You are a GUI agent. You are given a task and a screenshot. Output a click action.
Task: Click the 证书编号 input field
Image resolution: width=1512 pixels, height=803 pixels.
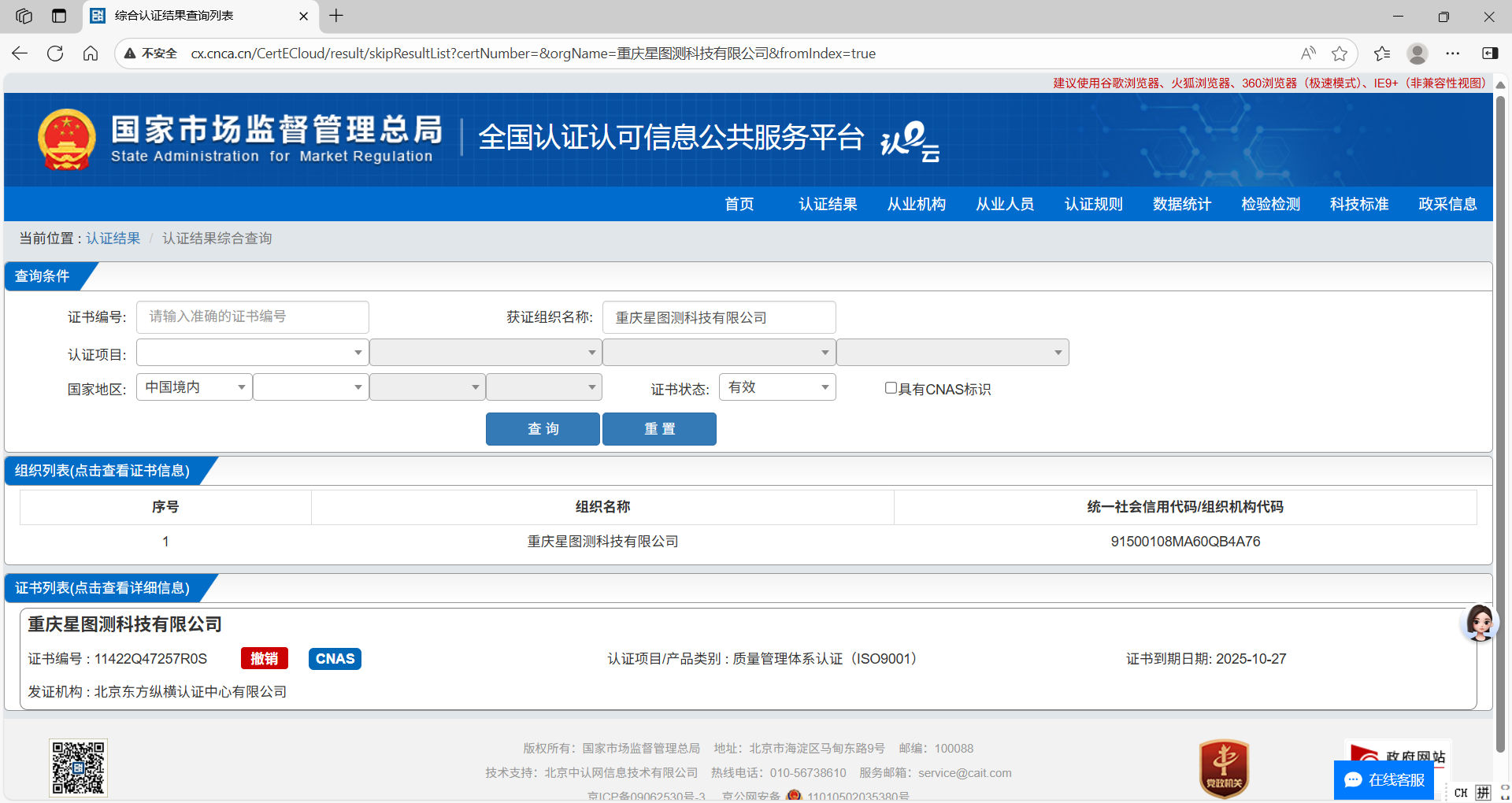(252, 316)
